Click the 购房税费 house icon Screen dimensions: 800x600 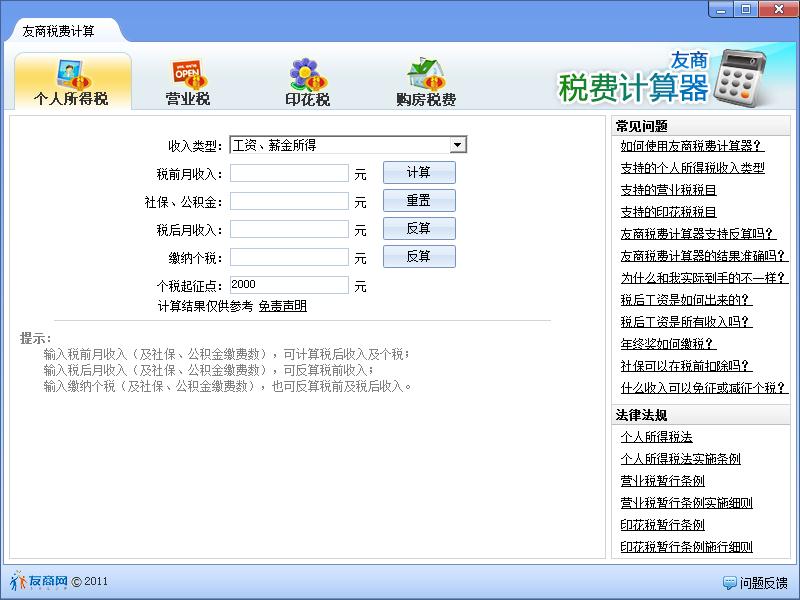(421, 72)
